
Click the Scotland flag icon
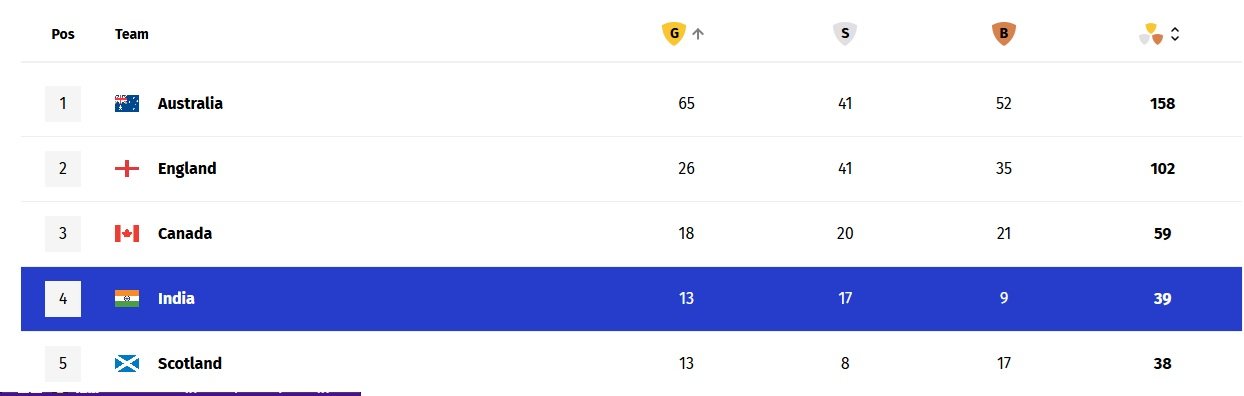tap(127, 363)
